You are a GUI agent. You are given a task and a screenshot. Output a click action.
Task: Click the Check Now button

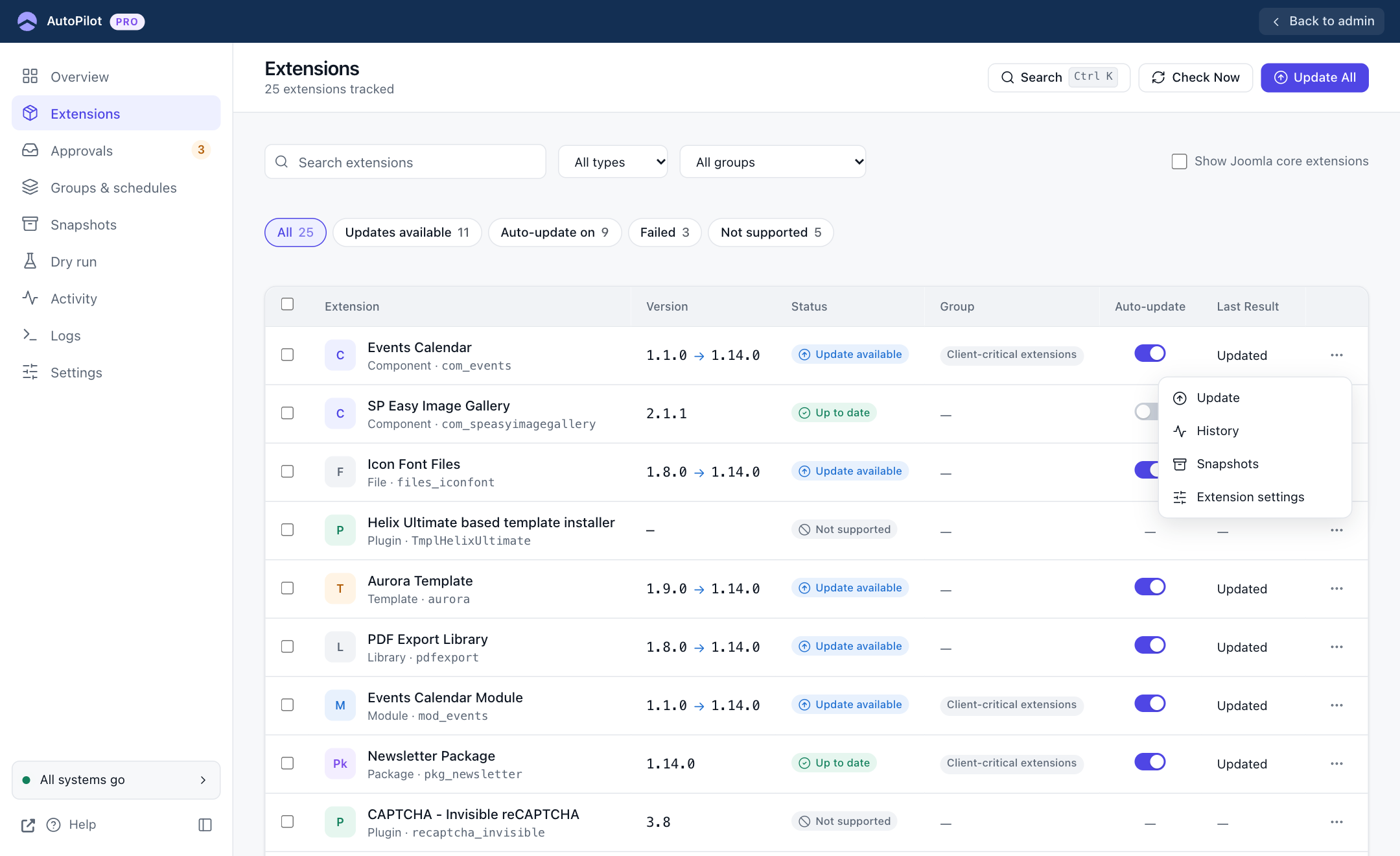[x=1195, y=78]
